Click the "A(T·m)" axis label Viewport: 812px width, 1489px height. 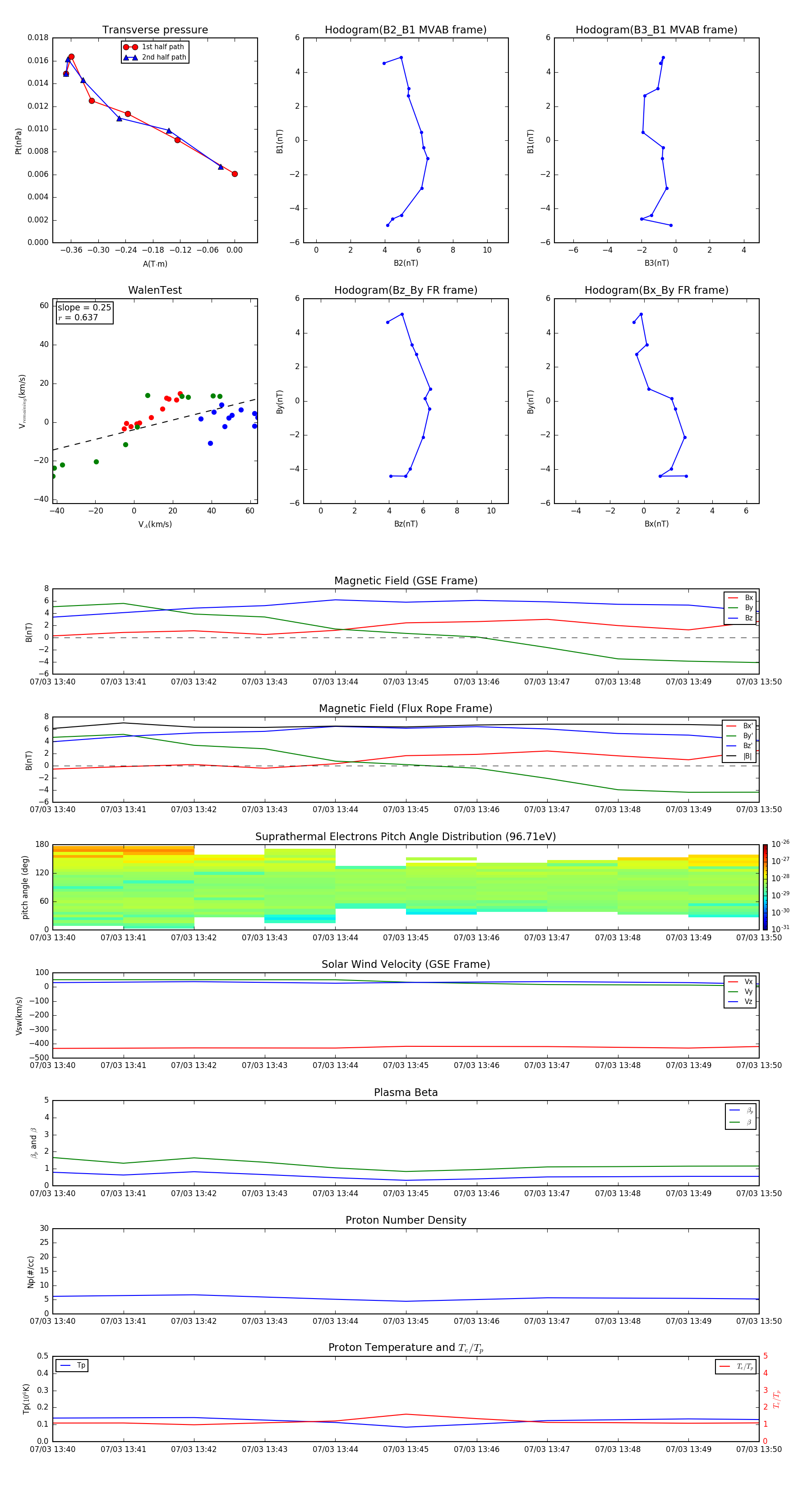point(155,264)
